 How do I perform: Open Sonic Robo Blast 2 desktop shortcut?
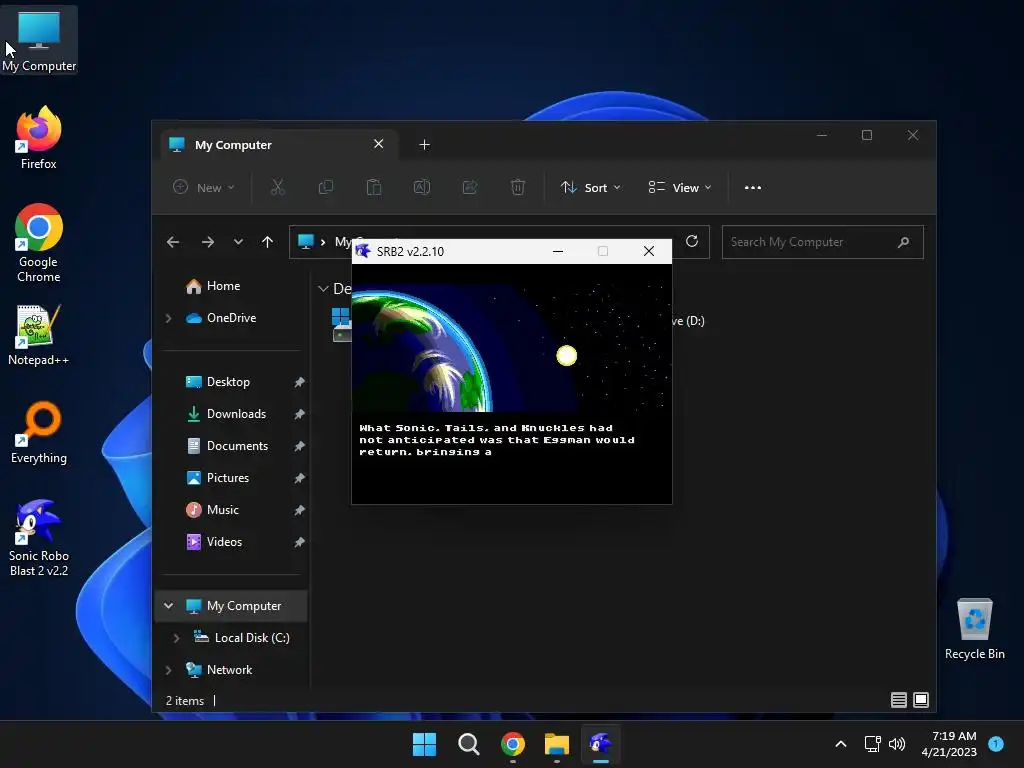click(39, 537)
